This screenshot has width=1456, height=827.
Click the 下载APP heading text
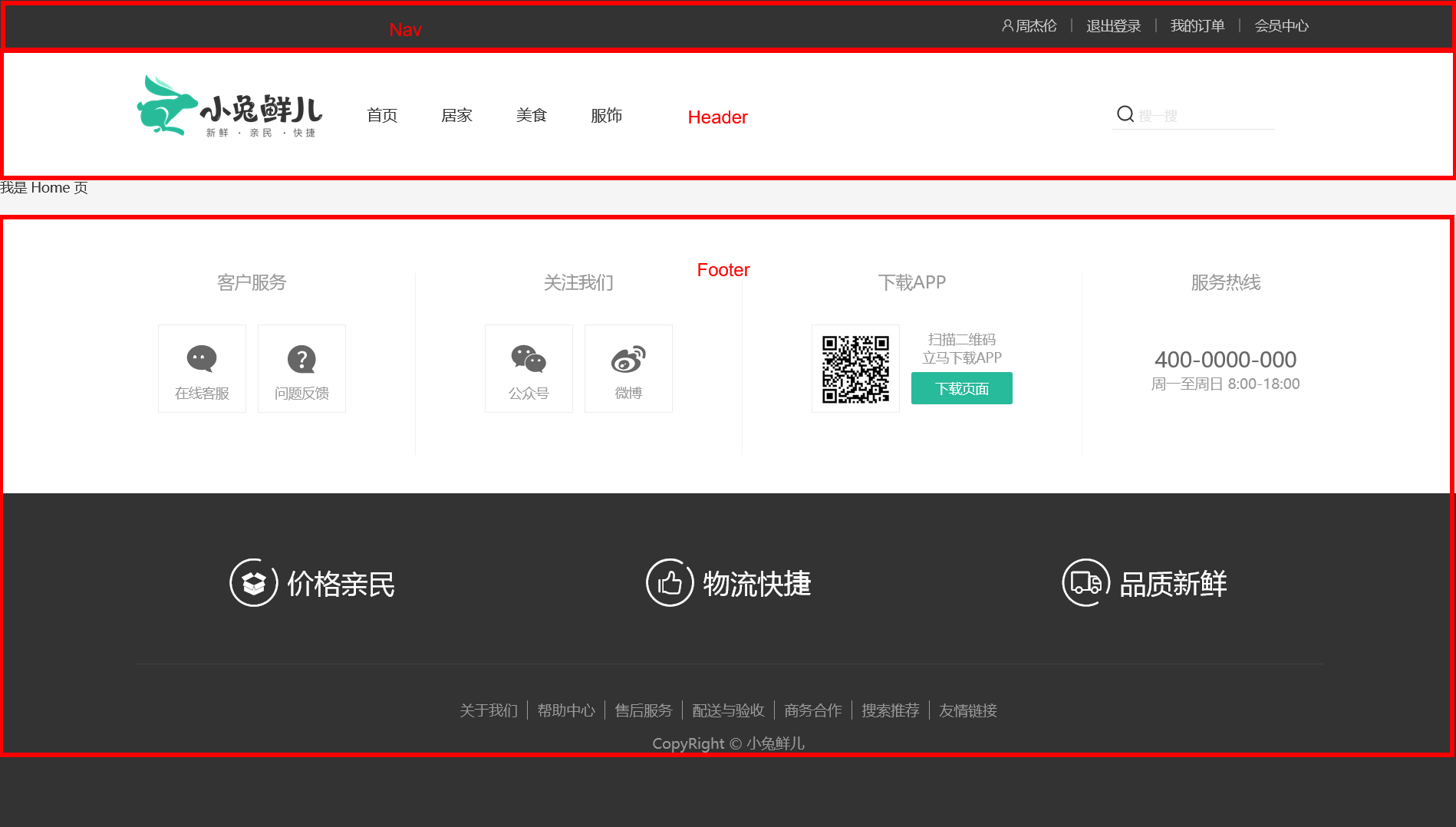point(912,282)
